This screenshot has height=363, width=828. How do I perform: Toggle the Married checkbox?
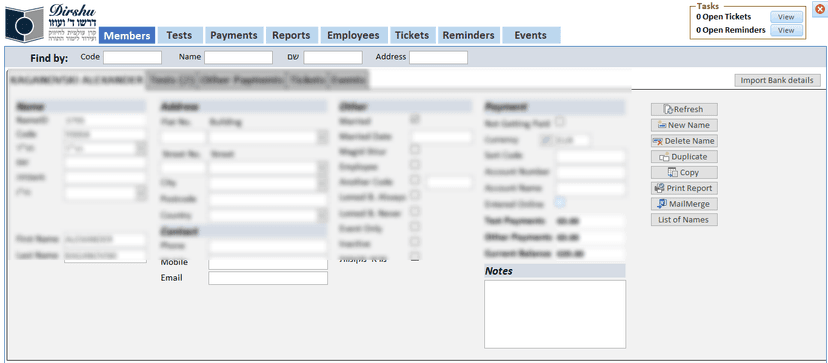[x=415, y=119]
